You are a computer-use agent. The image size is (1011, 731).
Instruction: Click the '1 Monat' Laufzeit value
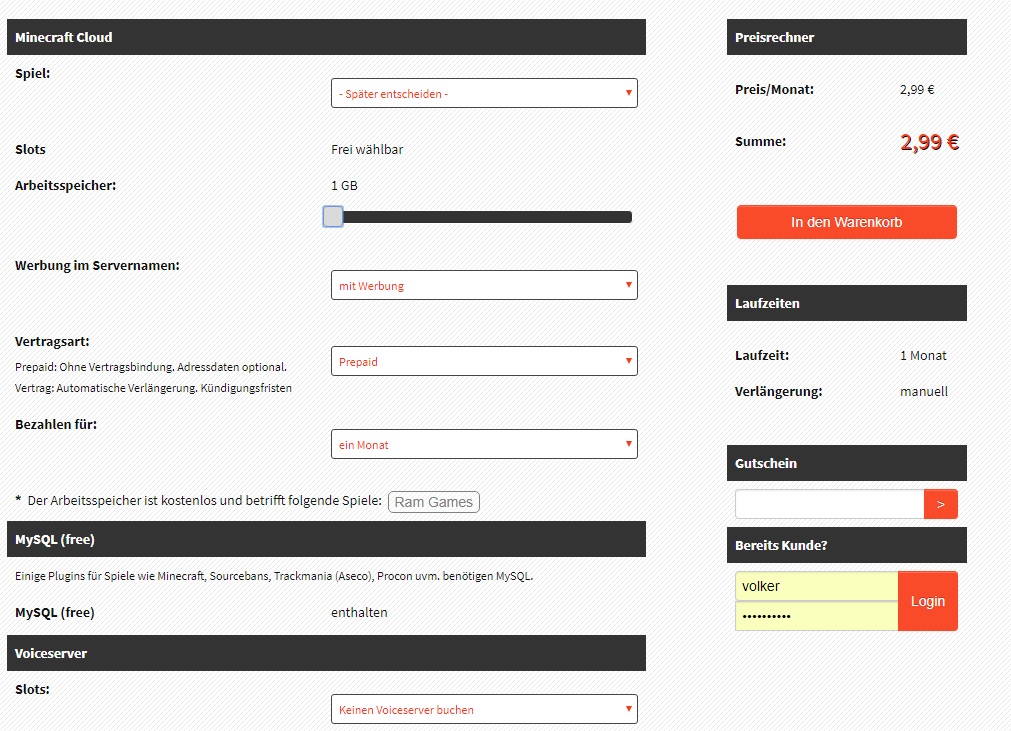pos(923,355)
